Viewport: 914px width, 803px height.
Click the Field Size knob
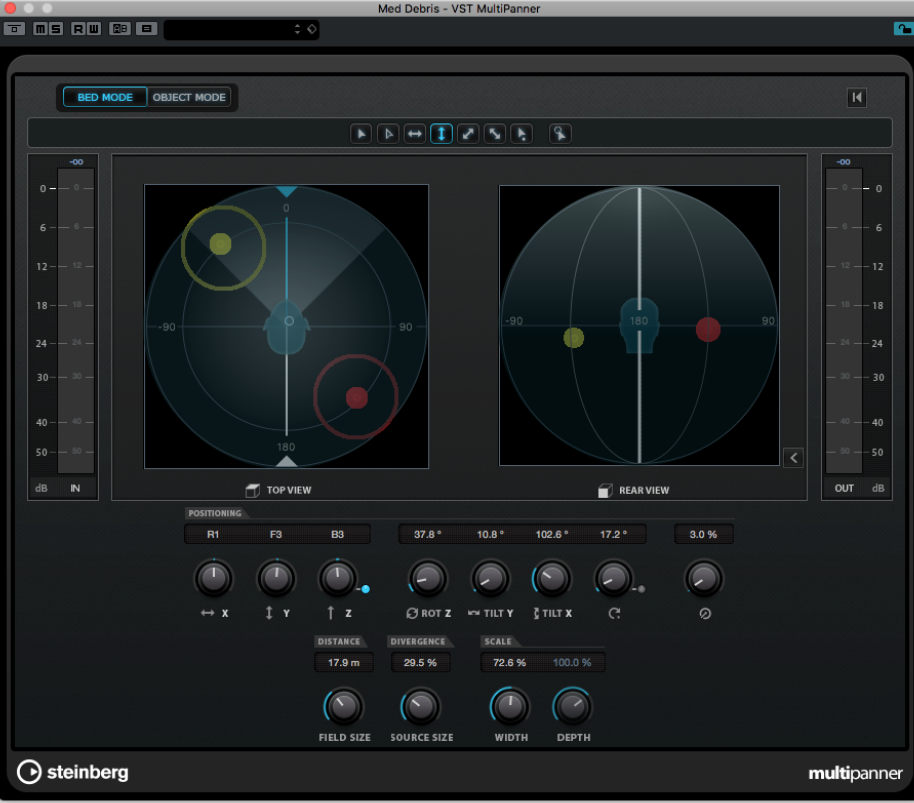click(344, 706)
